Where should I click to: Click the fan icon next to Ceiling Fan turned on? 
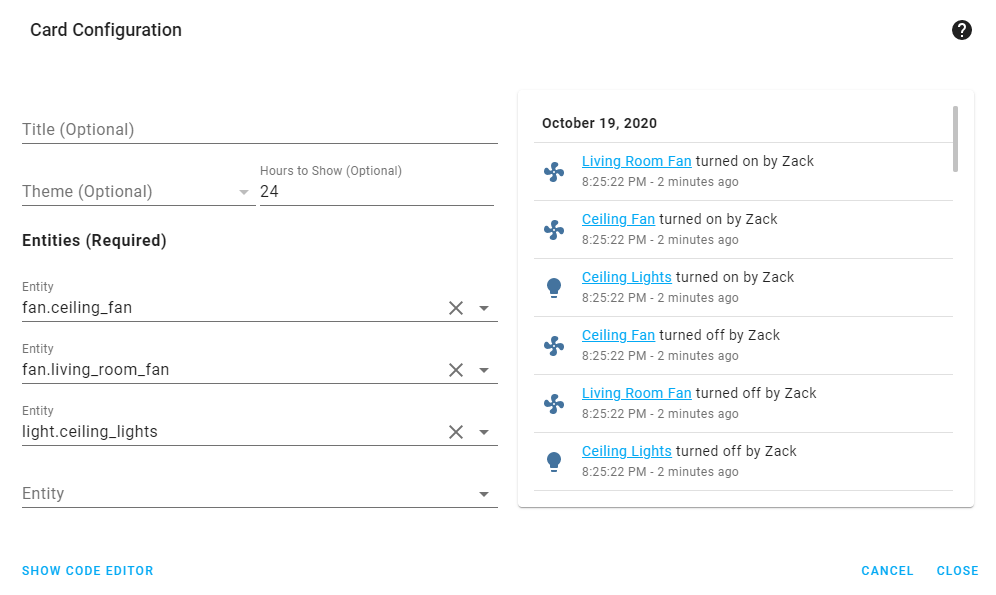tap(554, 229)
